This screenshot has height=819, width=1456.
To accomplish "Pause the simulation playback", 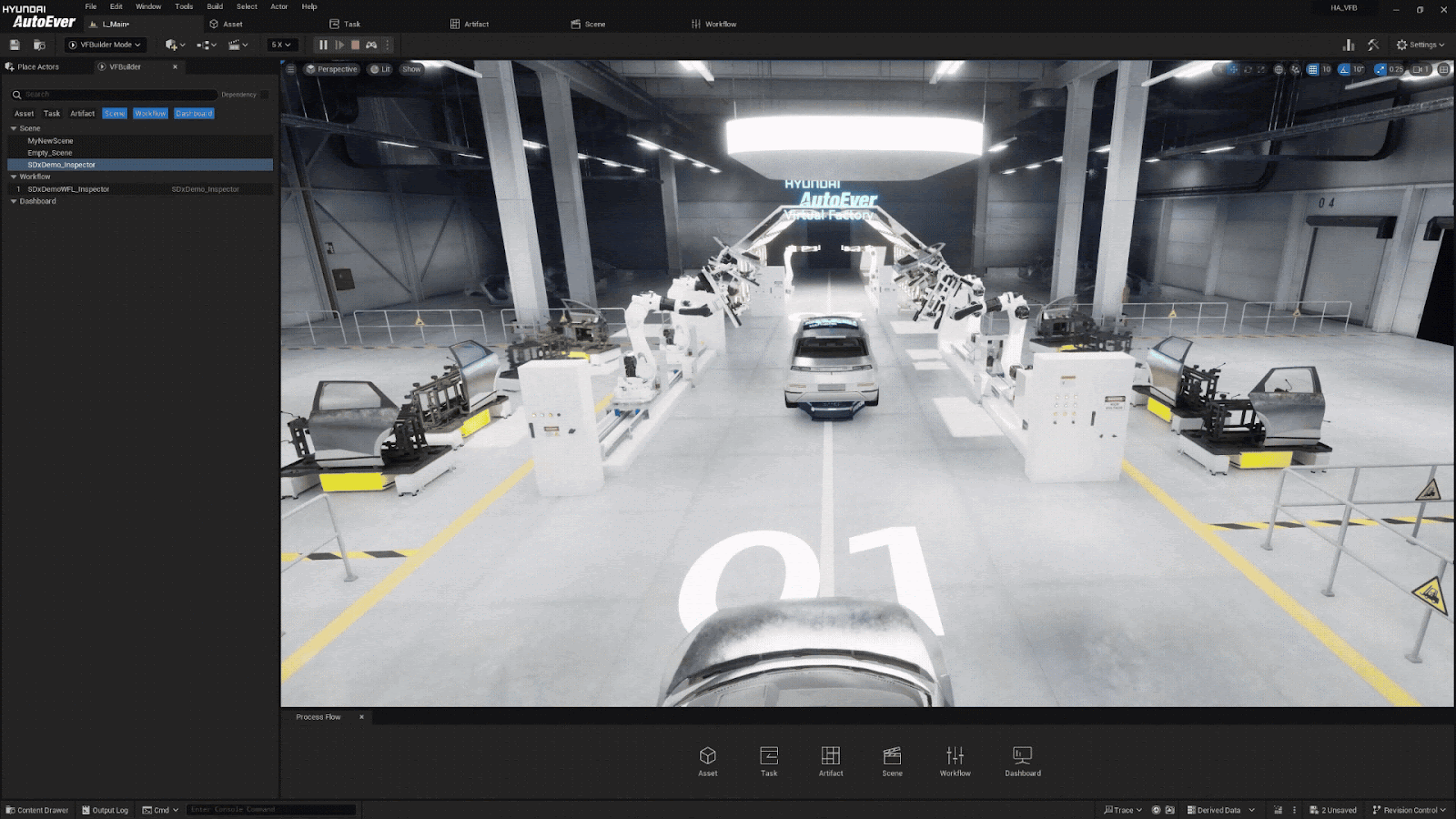I will pyautogui.click(x=323, y=45).
